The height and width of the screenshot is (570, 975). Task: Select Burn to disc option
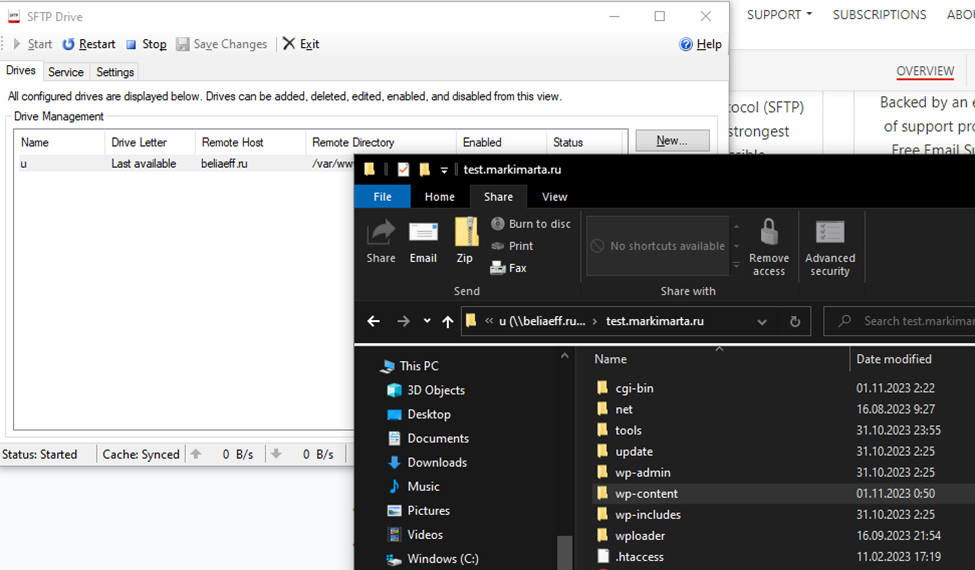(530, 224)
